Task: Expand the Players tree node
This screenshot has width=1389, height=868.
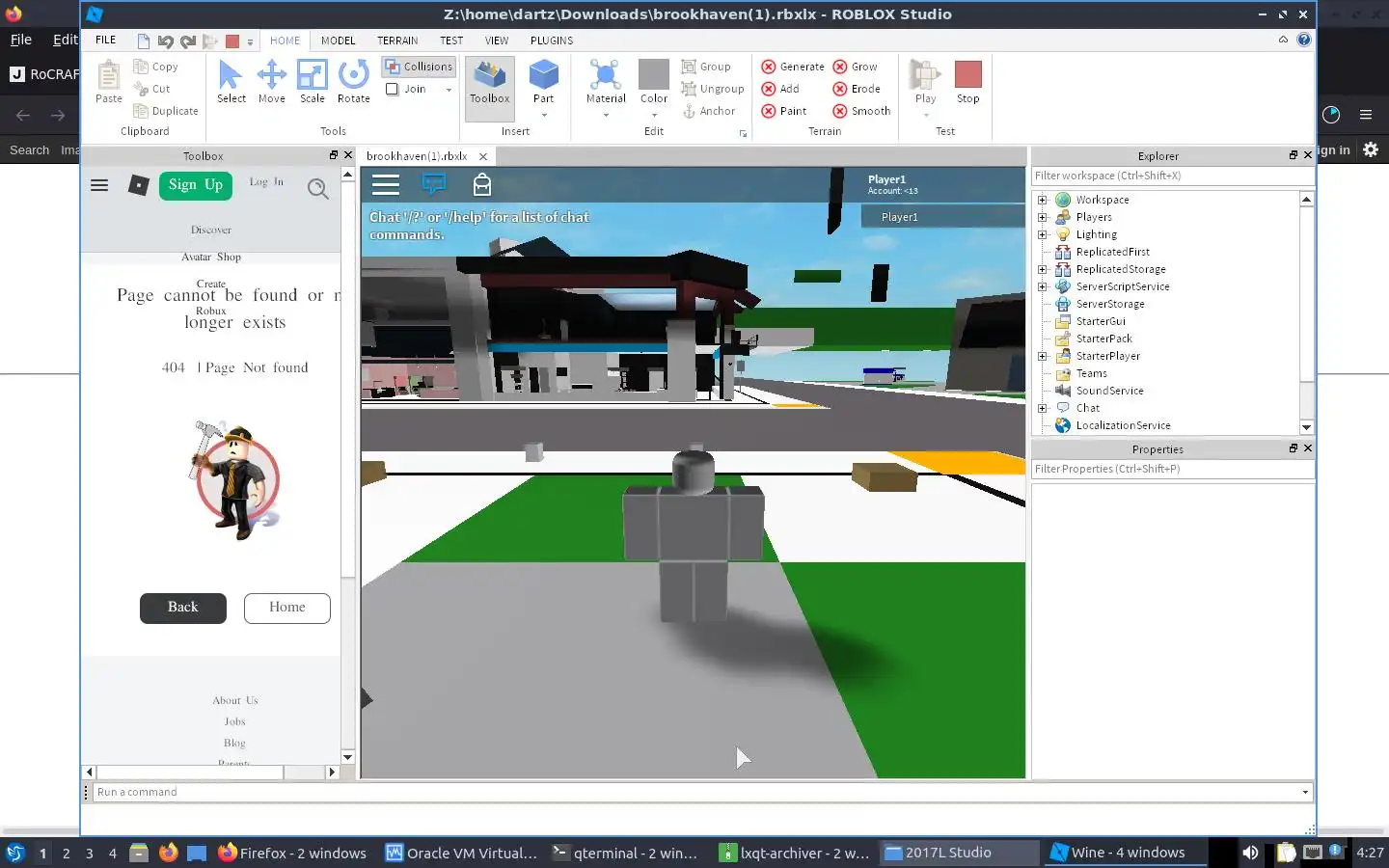Action: click(1042, 217)
